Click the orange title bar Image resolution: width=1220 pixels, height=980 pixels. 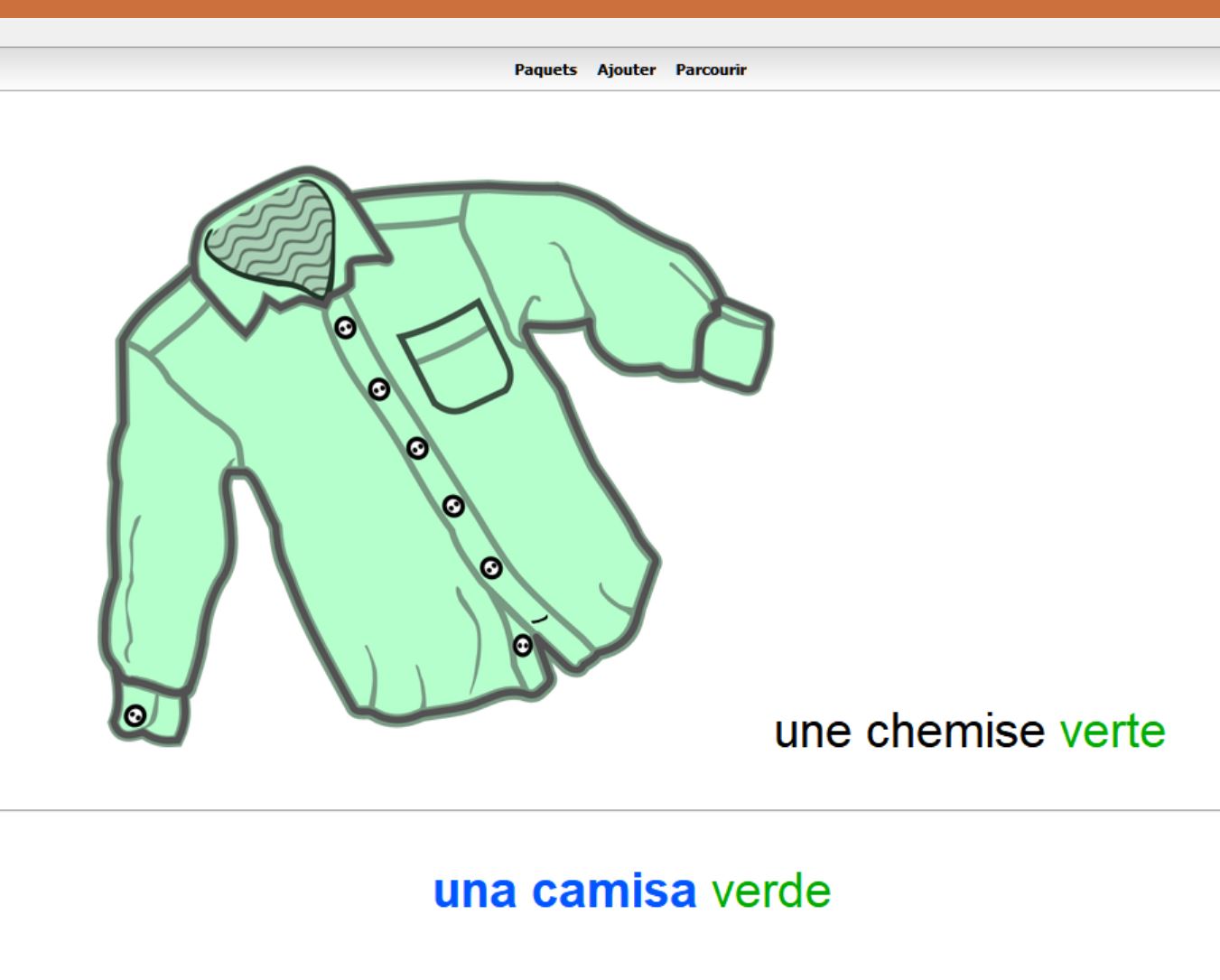pyautogui.click(x=610, y=8)
